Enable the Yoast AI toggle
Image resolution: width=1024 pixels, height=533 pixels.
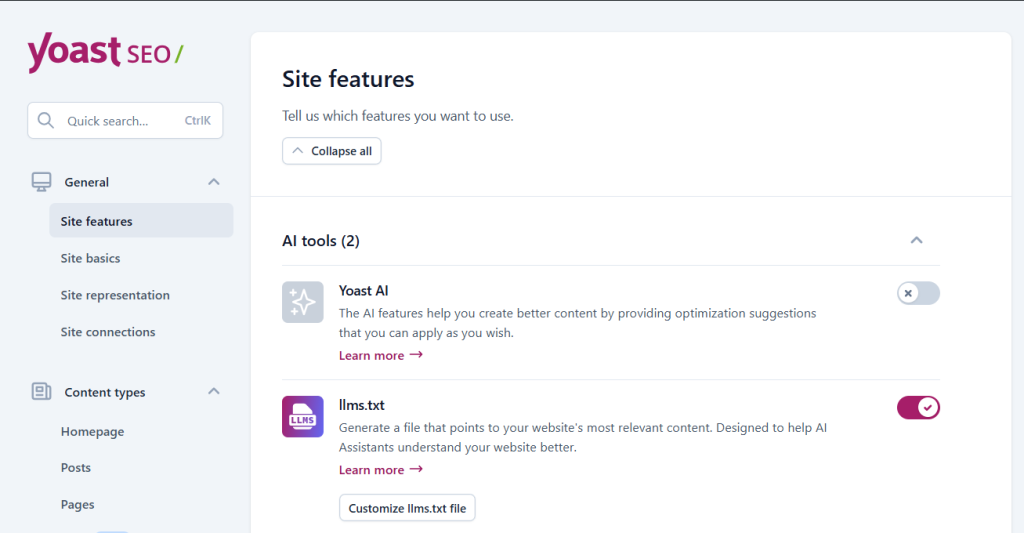(x=918, y=293)
